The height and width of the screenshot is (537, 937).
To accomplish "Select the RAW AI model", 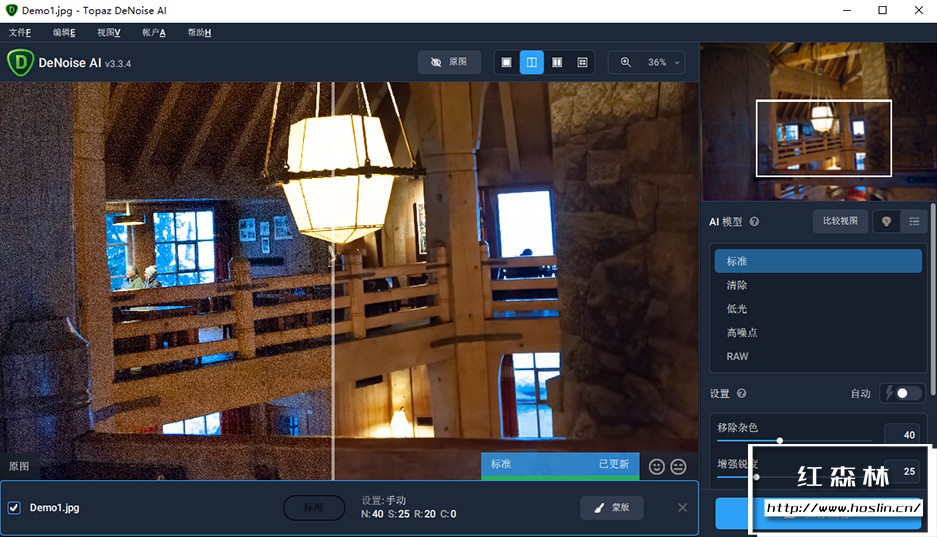I will click(x=818, y=357).
